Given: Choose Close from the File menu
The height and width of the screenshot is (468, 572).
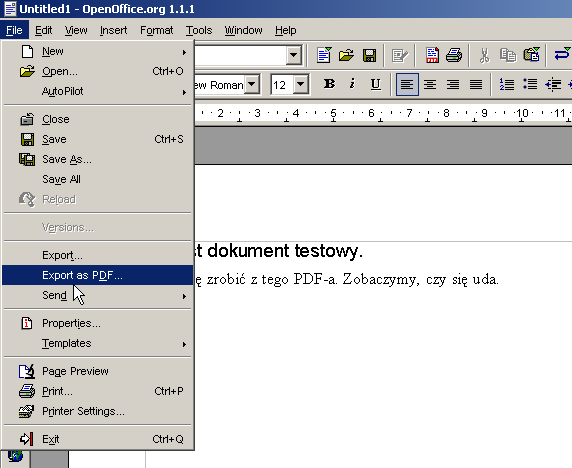Looking at the screenshot, I should [97, 119].
